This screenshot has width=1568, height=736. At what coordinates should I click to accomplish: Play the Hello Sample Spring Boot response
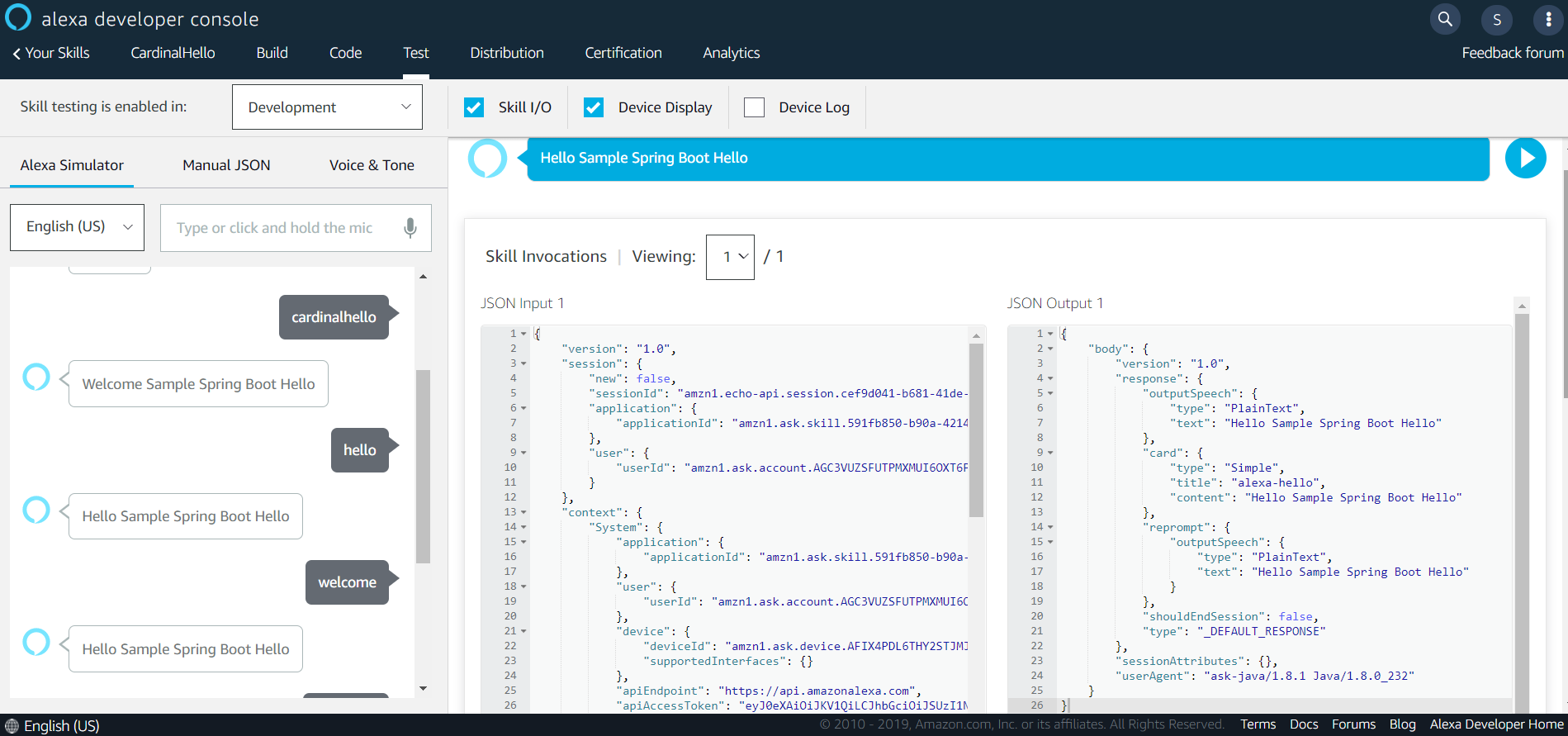coord(1525,158)
